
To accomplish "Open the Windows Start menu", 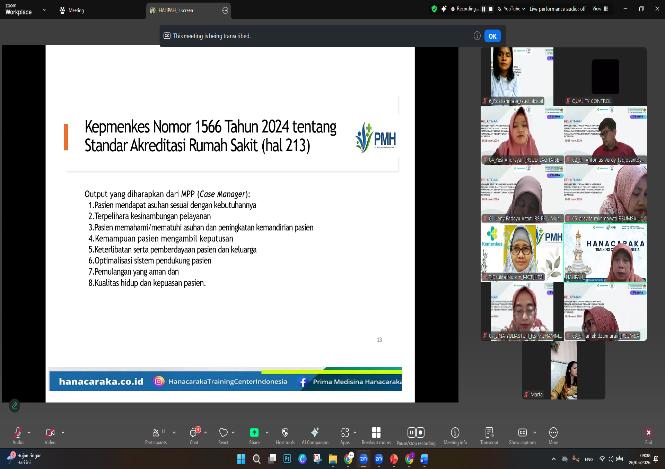I will [x=239, y=459].
